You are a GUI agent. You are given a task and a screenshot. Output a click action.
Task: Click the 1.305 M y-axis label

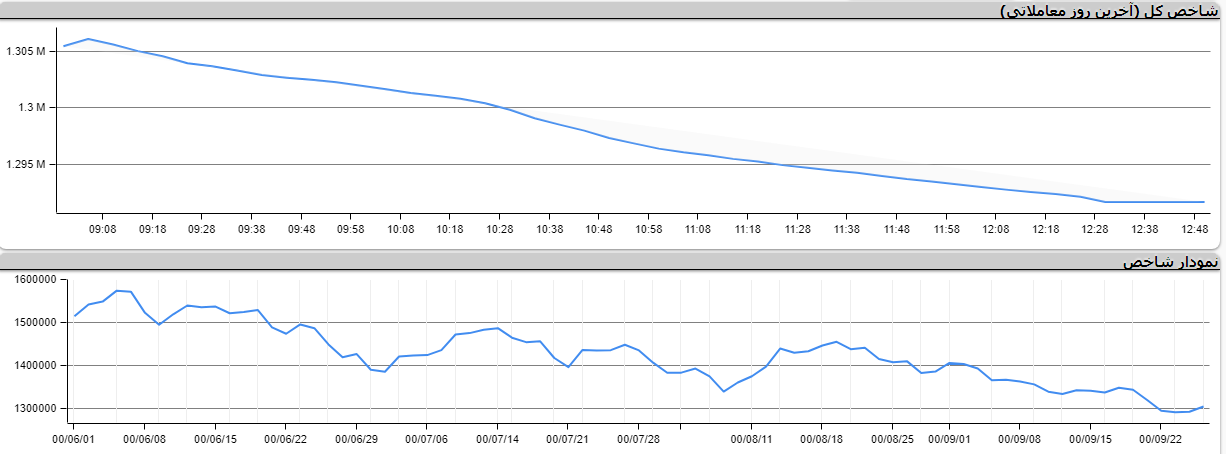click(x=27, y=51)
